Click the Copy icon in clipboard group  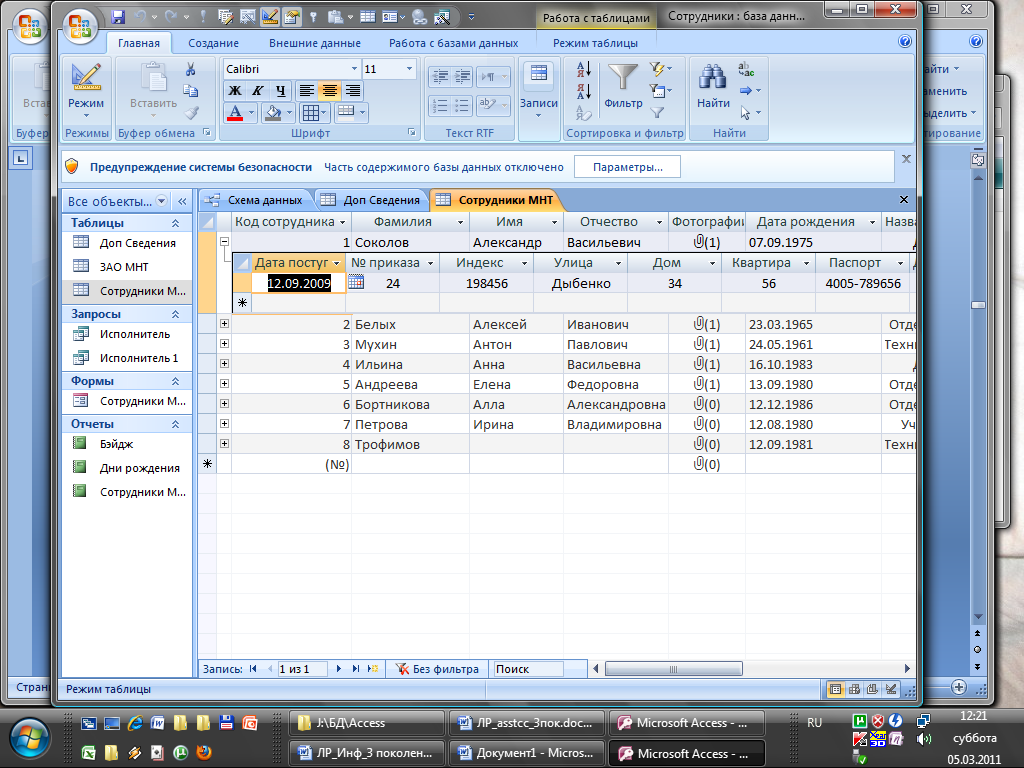click(191, 91)
